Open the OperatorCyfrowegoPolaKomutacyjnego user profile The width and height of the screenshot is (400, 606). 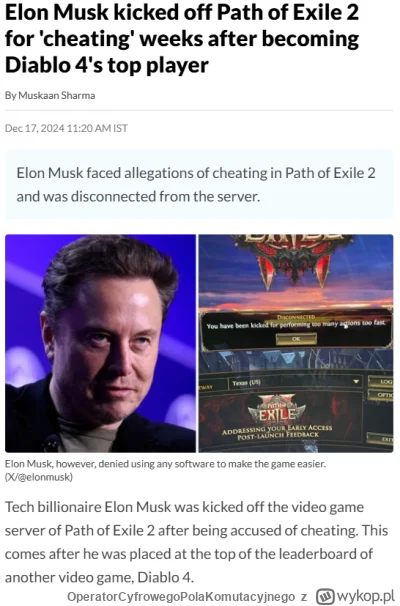[181, 596]
